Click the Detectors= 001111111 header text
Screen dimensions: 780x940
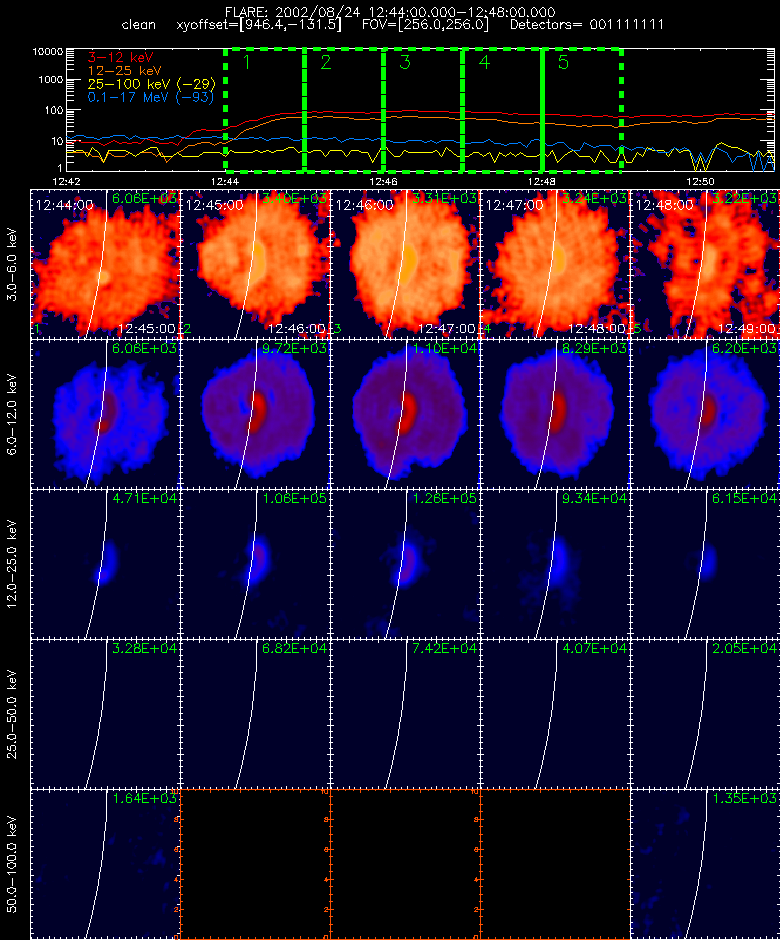click(587, 25)
